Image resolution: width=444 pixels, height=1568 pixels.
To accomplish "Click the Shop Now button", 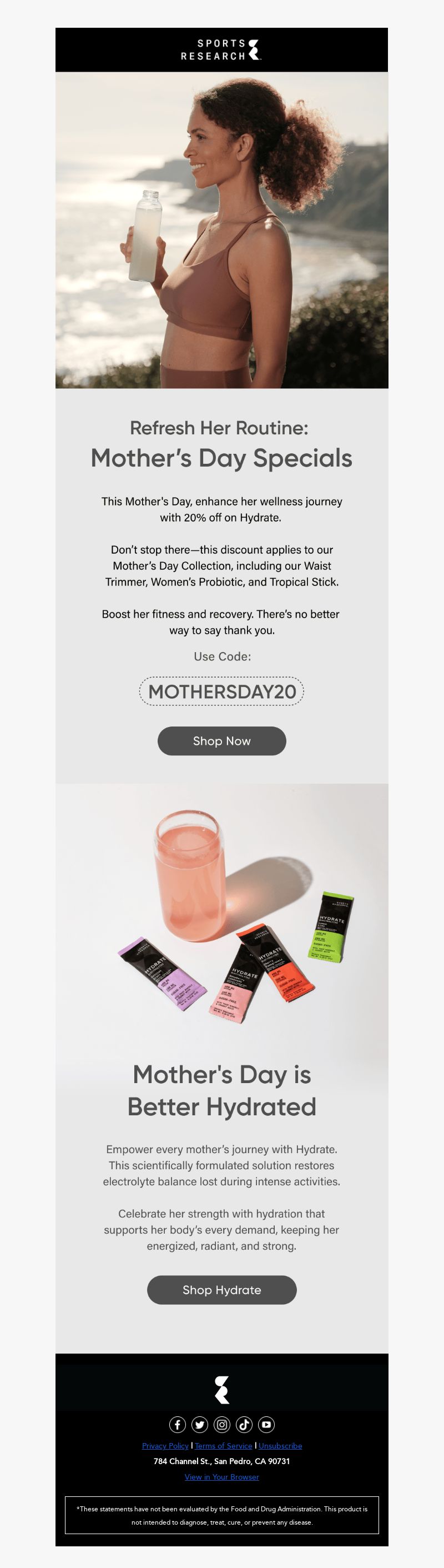I will tap(222, 741).
